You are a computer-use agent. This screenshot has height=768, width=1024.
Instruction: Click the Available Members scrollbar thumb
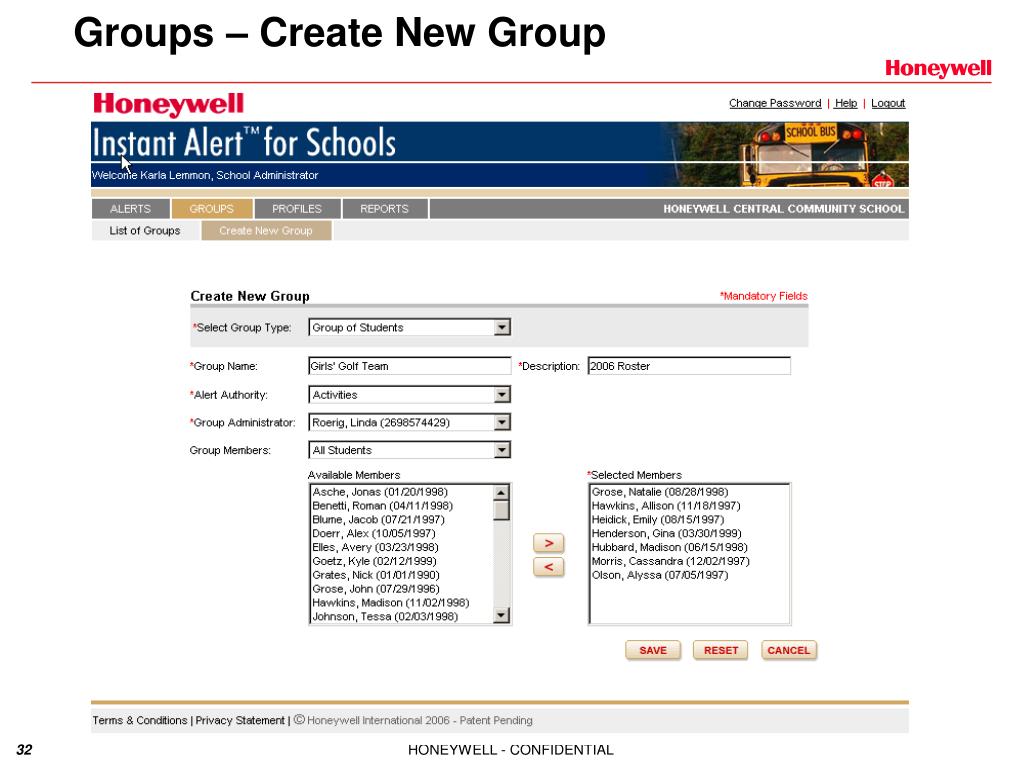[502, 511]
